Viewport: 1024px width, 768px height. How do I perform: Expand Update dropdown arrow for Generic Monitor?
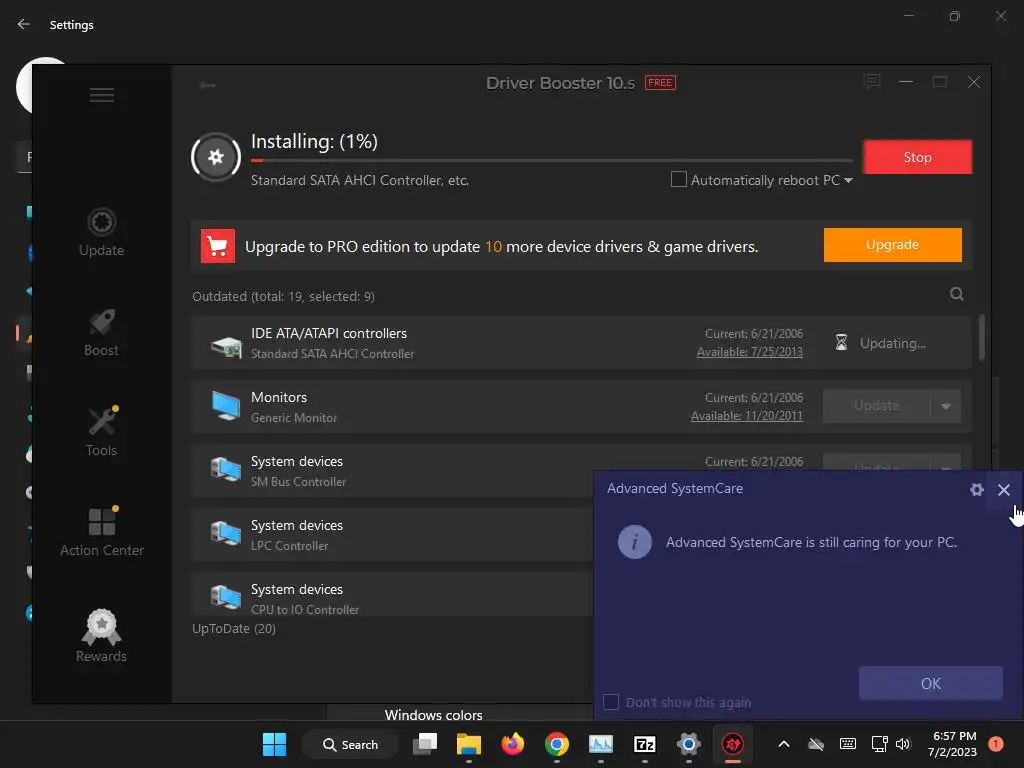[x=946, y=406]
